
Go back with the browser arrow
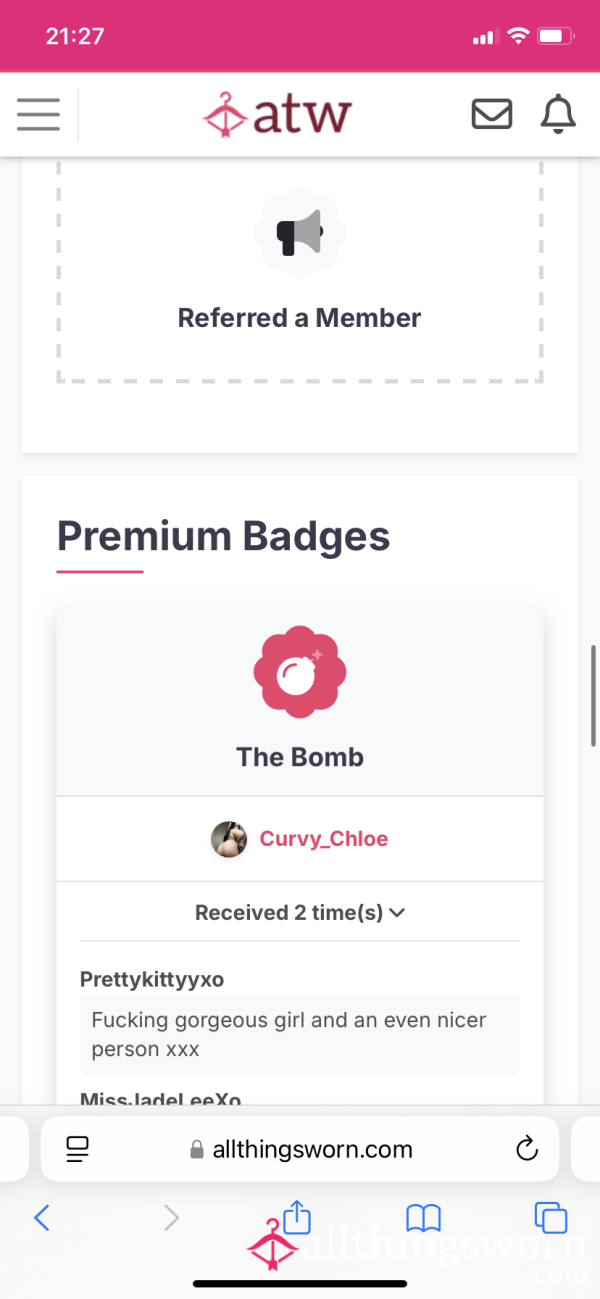(42, 1217)
